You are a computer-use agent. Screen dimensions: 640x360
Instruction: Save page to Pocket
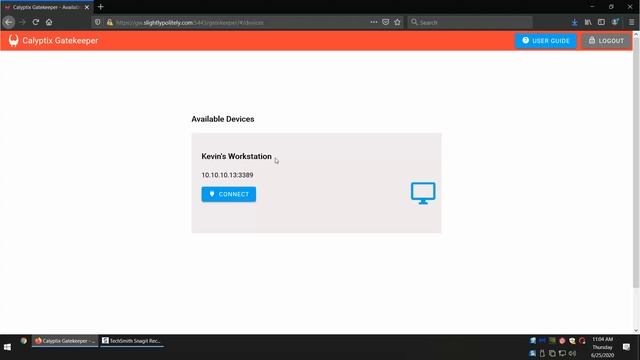point(386,22)
